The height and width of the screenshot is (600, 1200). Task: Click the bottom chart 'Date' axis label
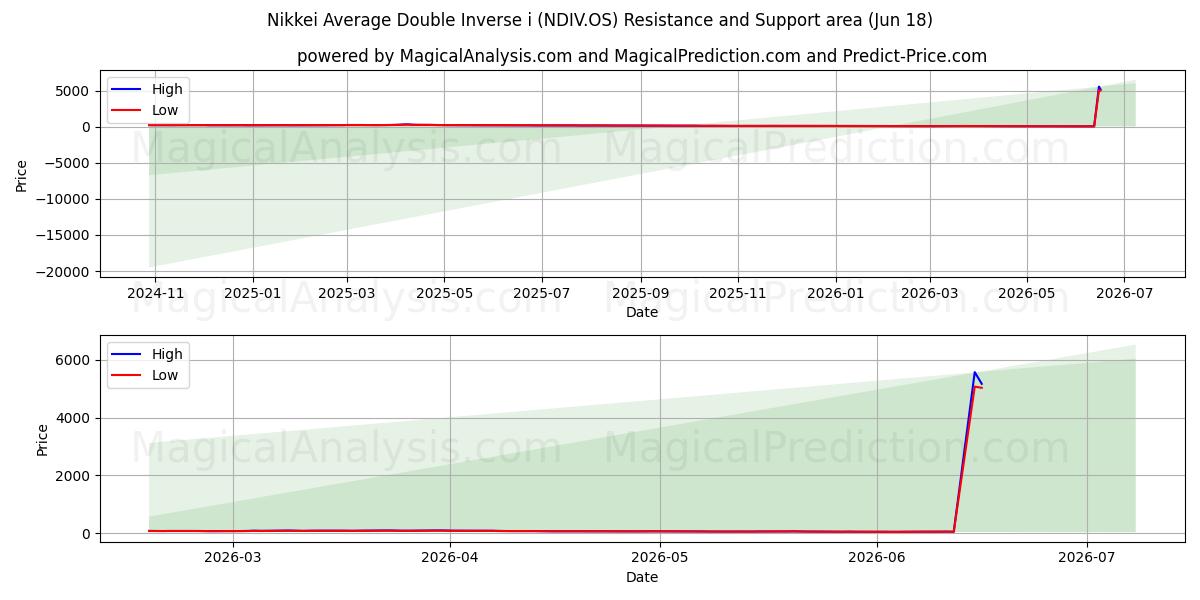(642, 577)
